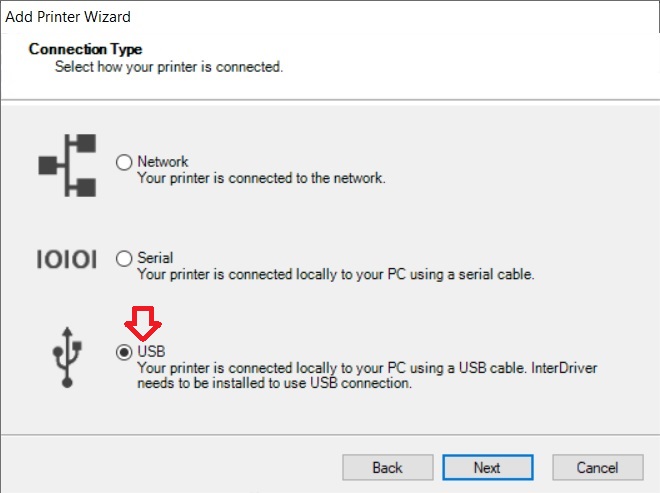Click "Select how your printer is connected" subtitle
Viewport: 660px width, 493px height.
(x=169, y=67)
